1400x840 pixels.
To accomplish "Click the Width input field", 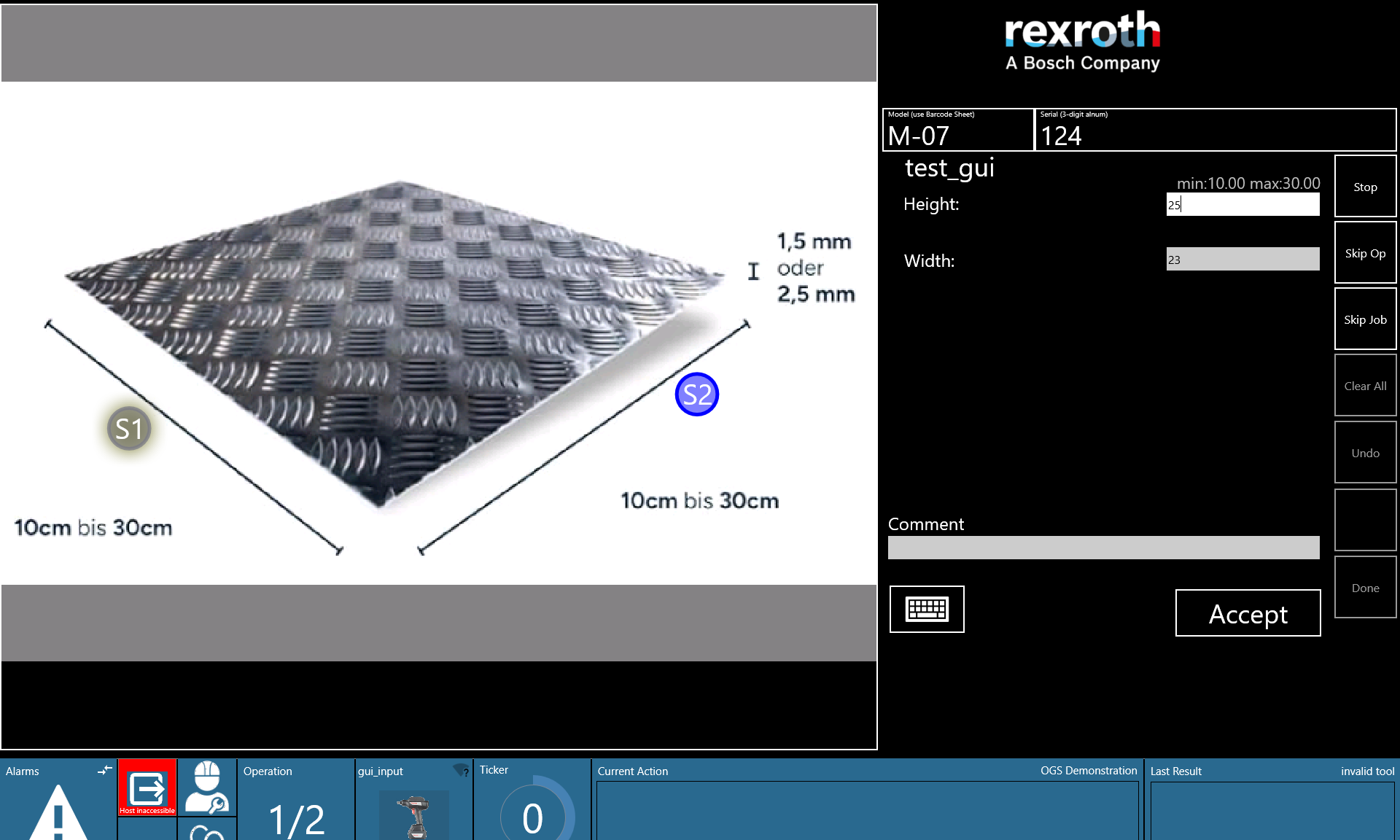I will (1242, 259).
